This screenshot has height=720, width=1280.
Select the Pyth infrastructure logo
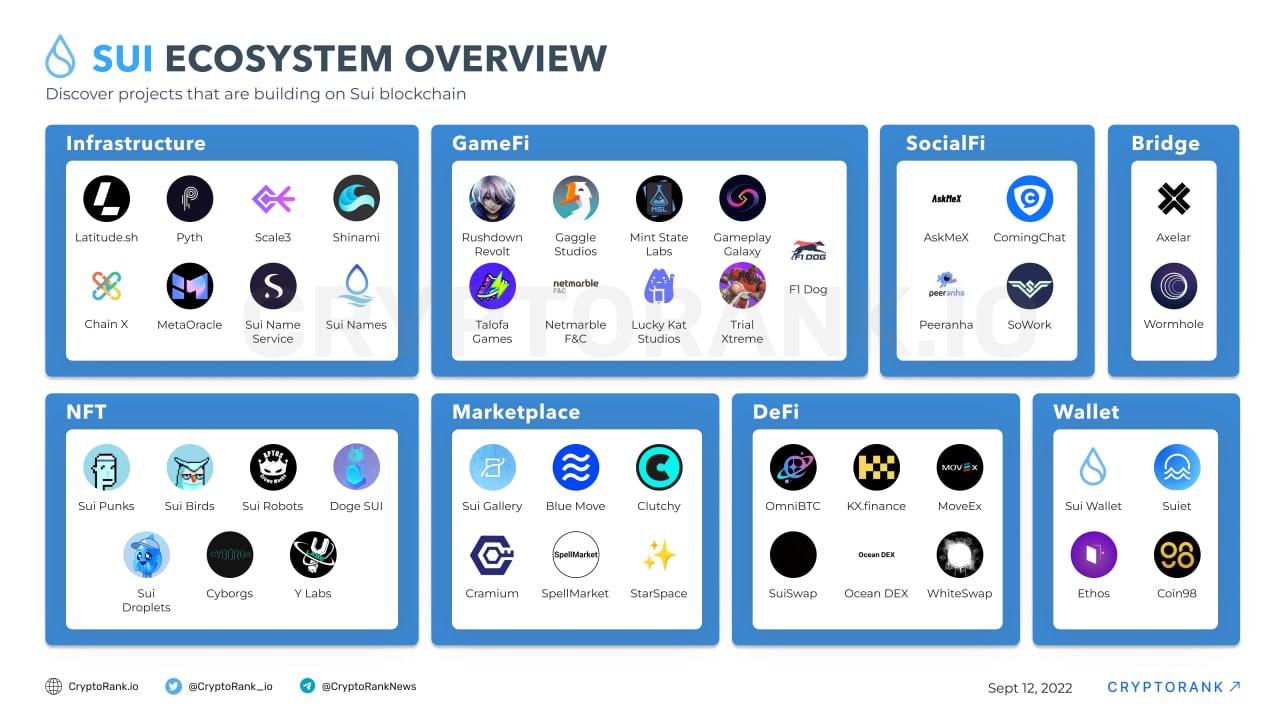tap(190, 198)
